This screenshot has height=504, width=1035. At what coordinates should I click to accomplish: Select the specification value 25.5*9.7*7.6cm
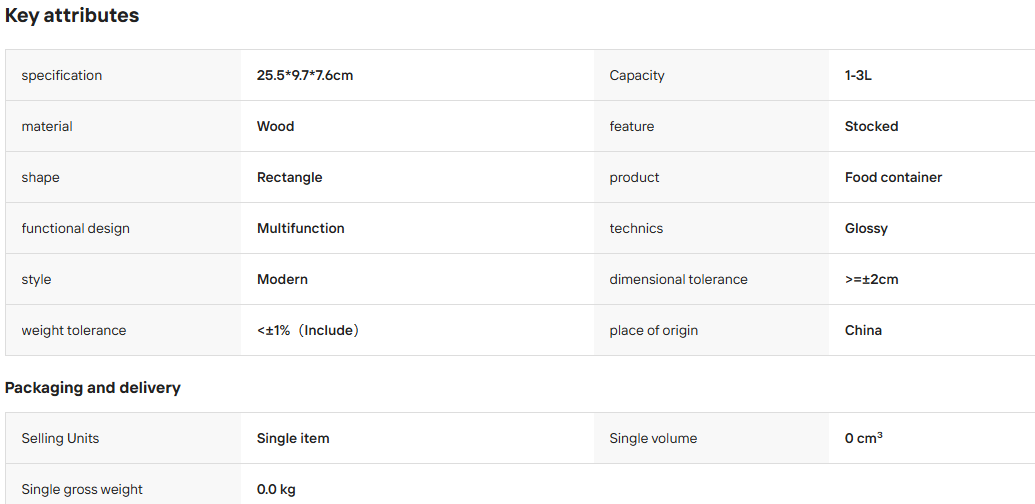pyautogui.click(x=305, y=75)
